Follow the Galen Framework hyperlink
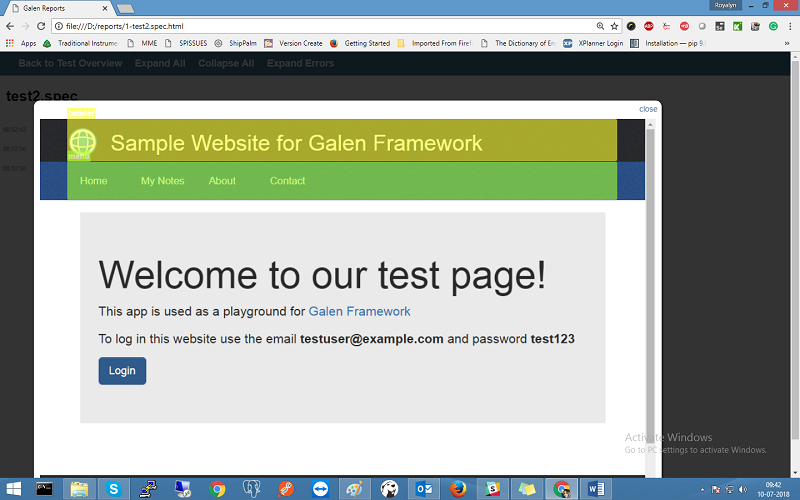This screenshot has height=500, width=800. tap(359, 312)
